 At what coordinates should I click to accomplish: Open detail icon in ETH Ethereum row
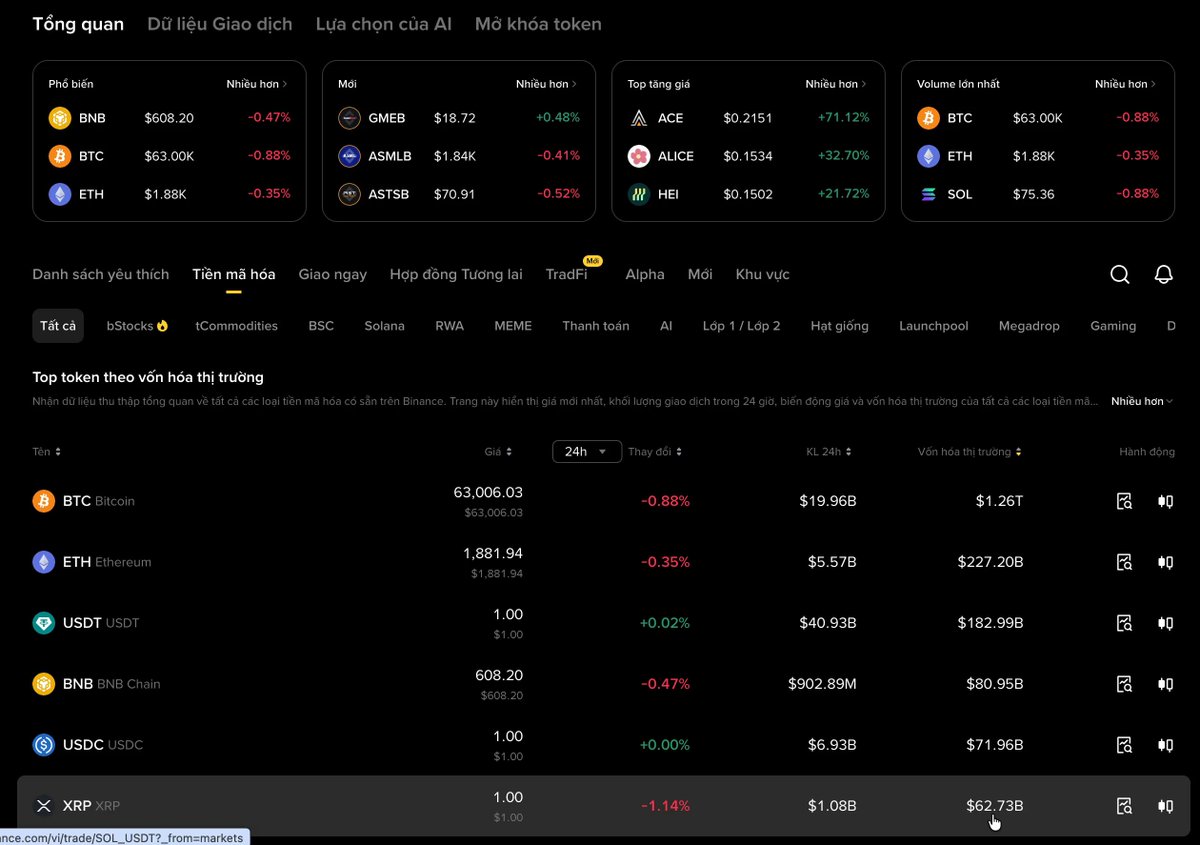[1124, 562]
